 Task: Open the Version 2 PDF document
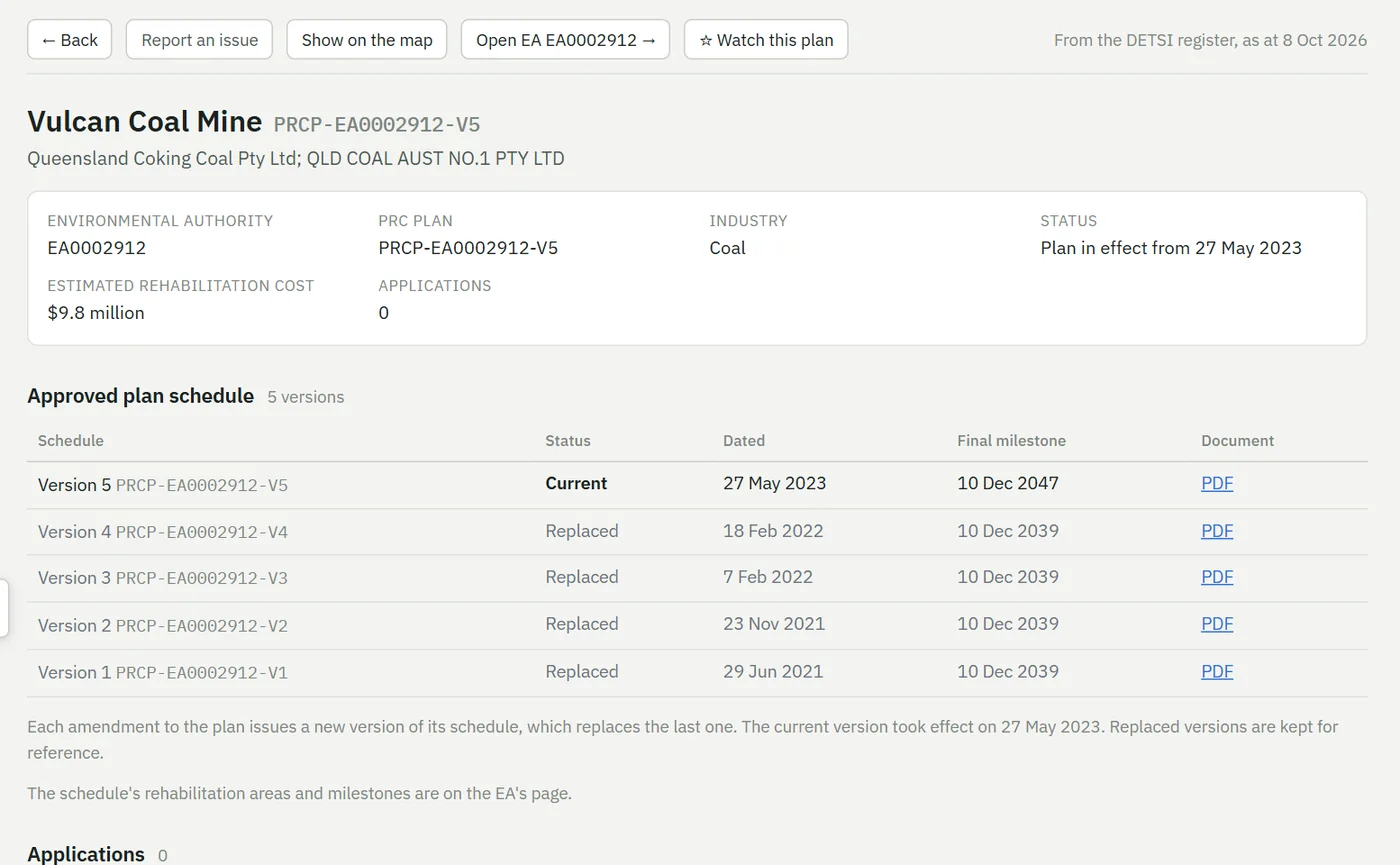(x=1217, y=624)
